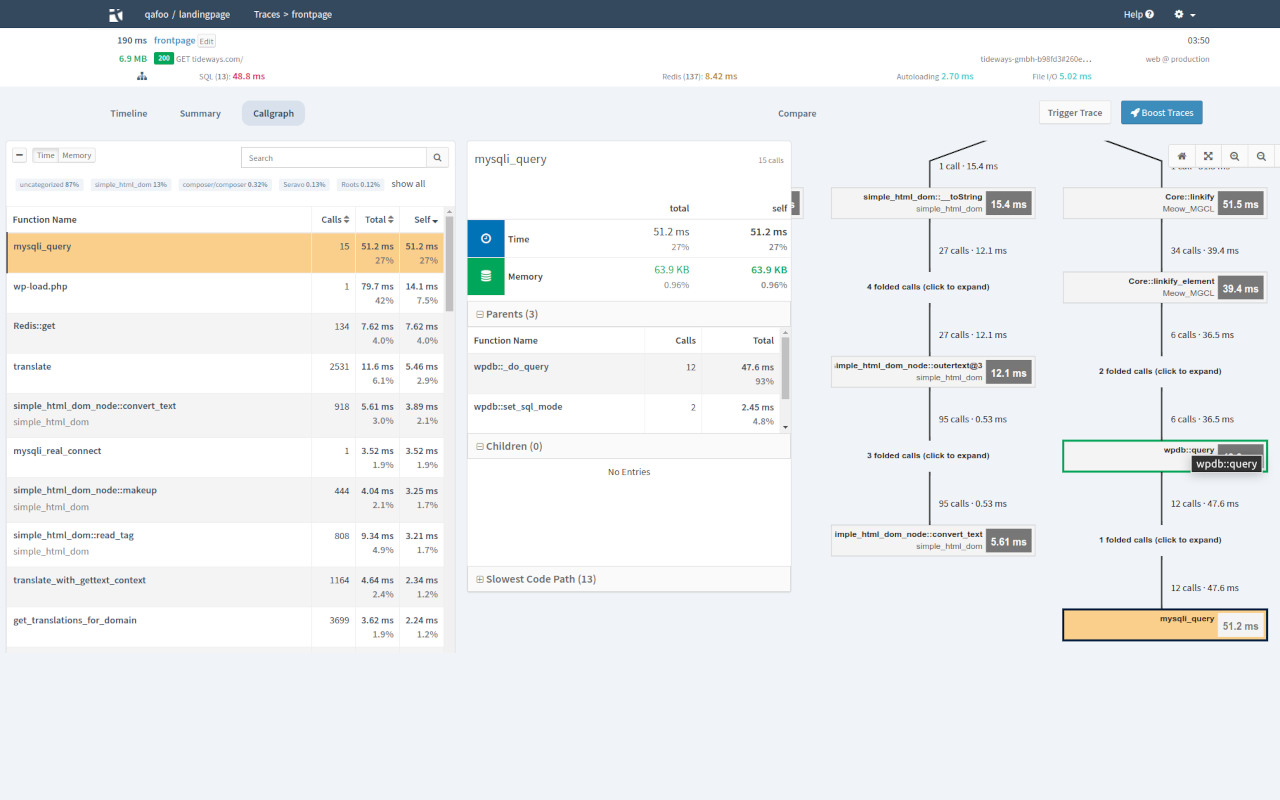Reset callgraph view with the home icon
1280x800 pixels.
1182,156
